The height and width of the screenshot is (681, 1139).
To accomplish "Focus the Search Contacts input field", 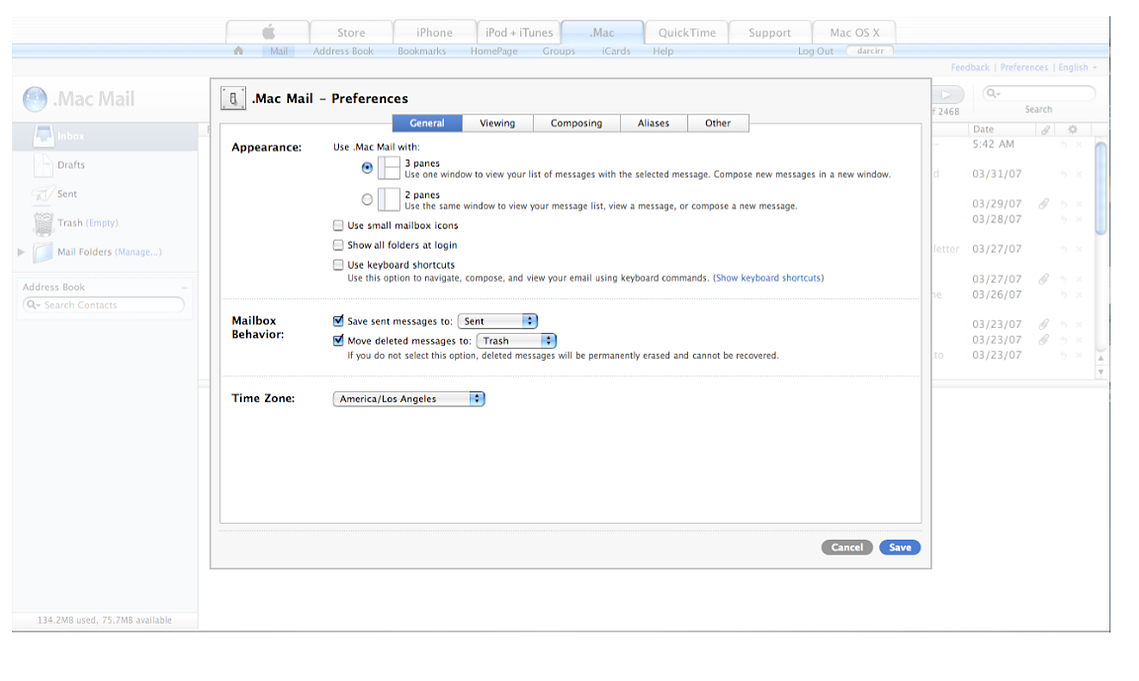I will click(x=103, y=305).
